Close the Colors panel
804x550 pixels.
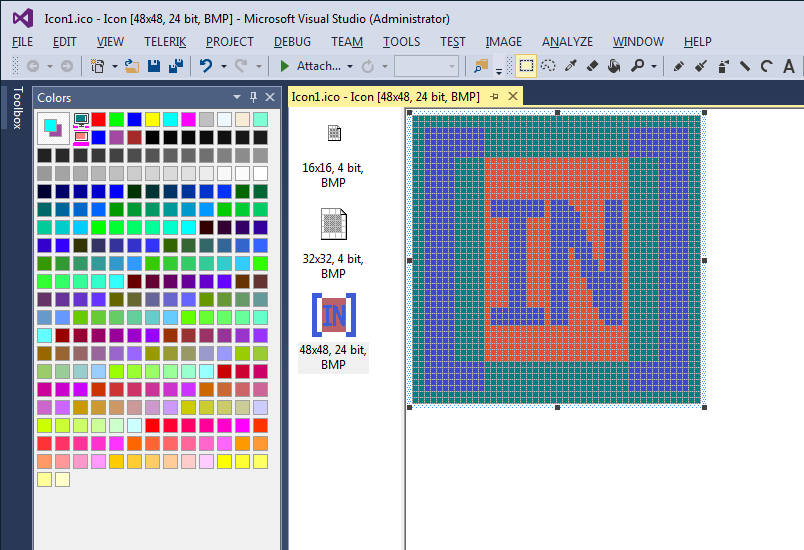[270, 97]
